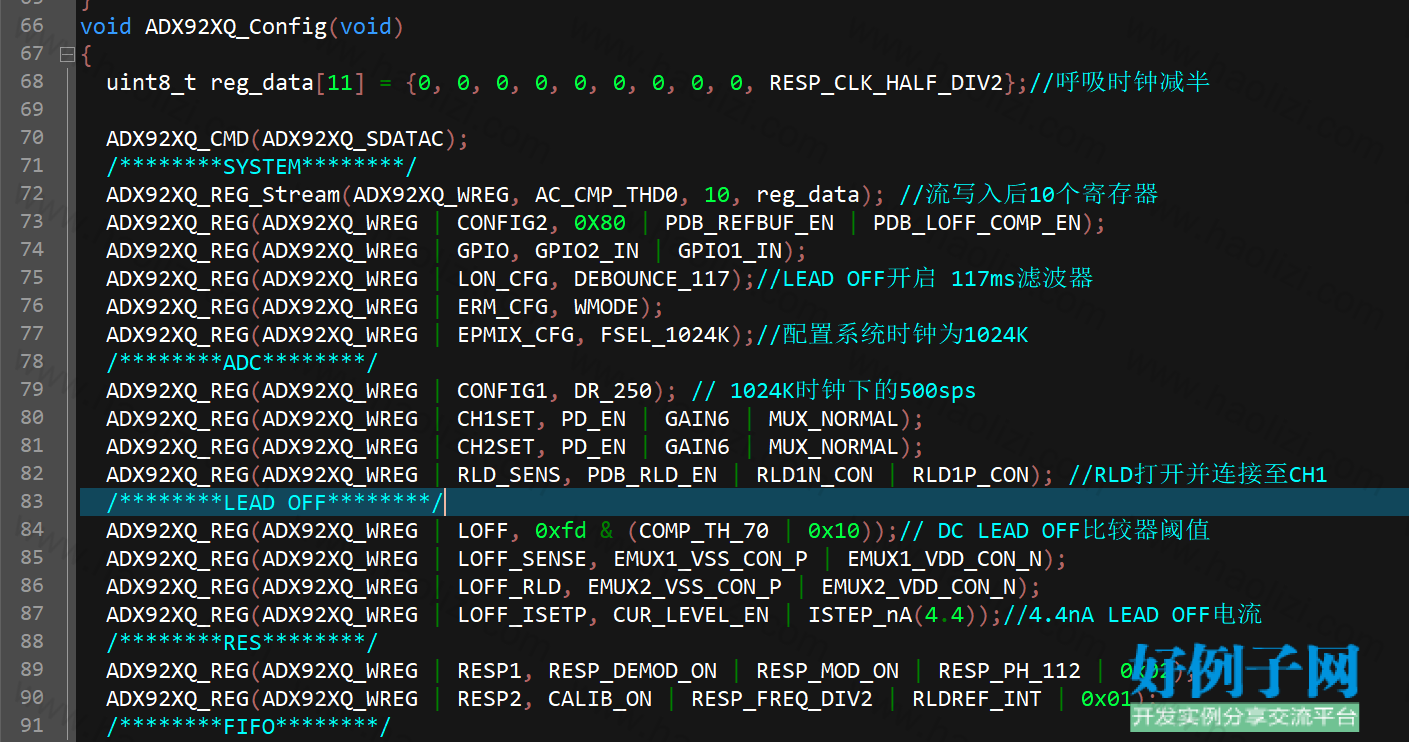The image size is (1409, 742).
Task: Click 0xfd hex literal
Action: (x=561, y=530)
